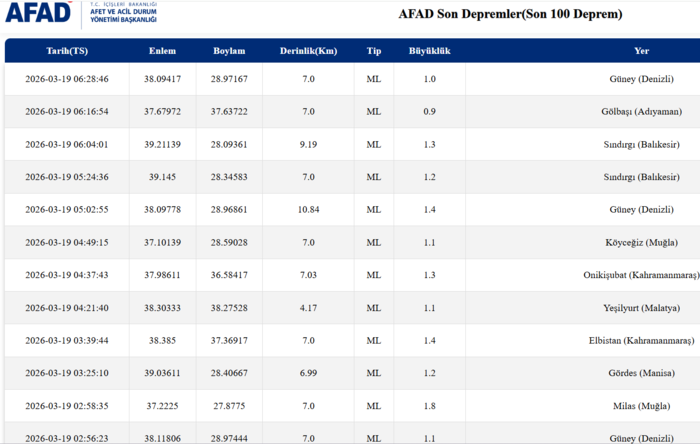Viewport: 700px width, 444px height.
Task: Click the Tarih(TS) column header
Action: point(67,51)
